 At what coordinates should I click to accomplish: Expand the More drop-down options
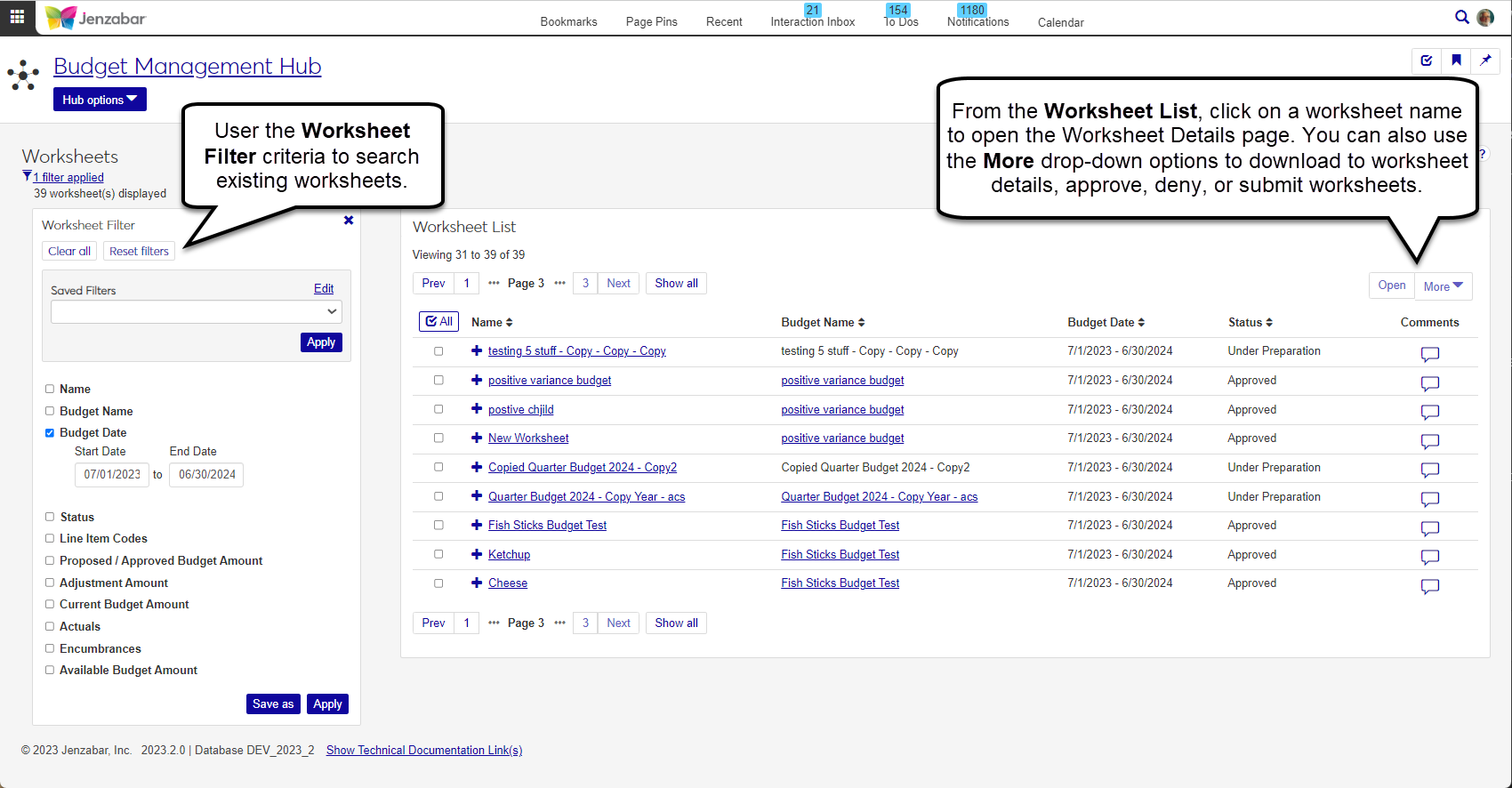pos(1443,286)
